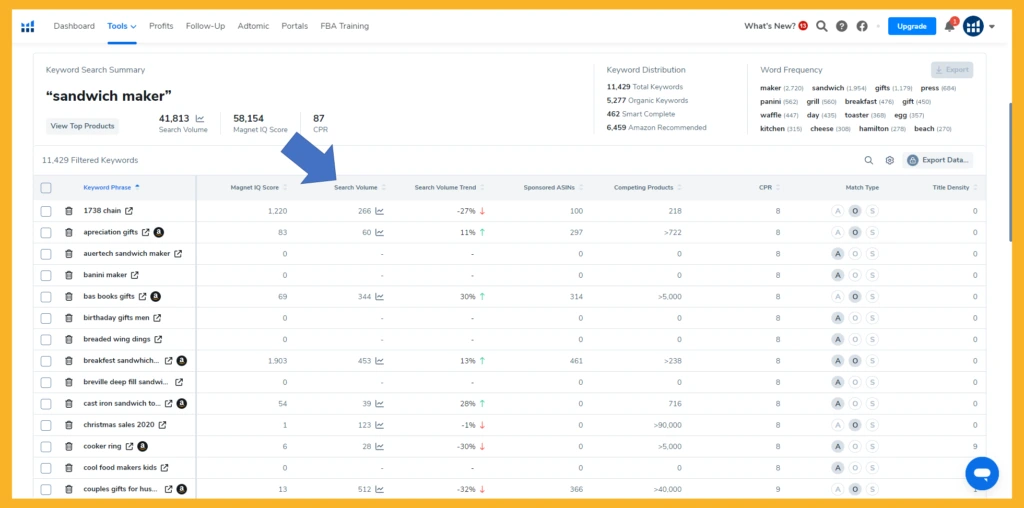Go to the Profits tab
The image size is (1024, 508).
point(161,26)
